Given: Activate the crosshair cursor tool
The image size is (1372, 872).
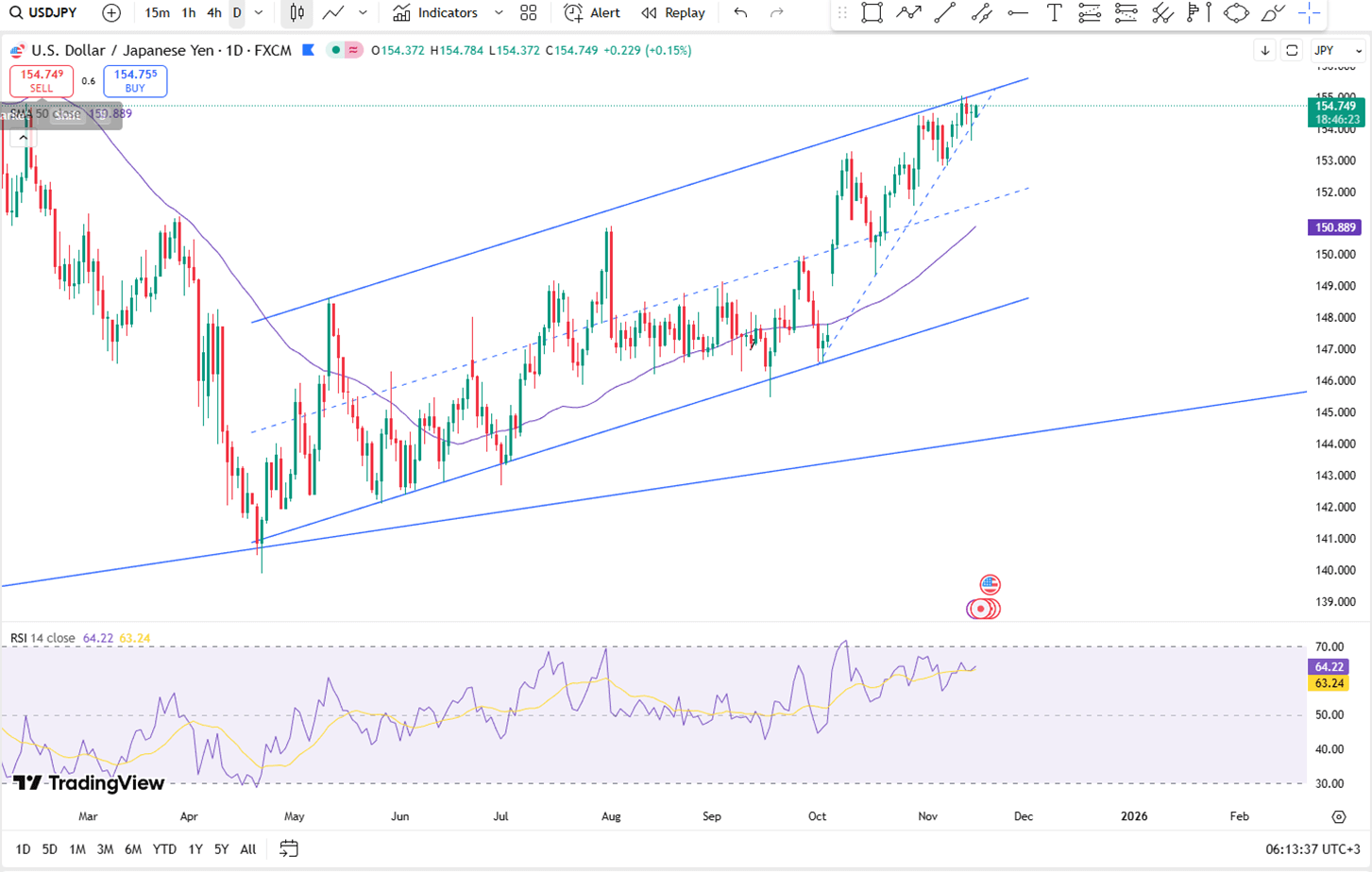Looking at the screenshot, I should click(1310, 13).
